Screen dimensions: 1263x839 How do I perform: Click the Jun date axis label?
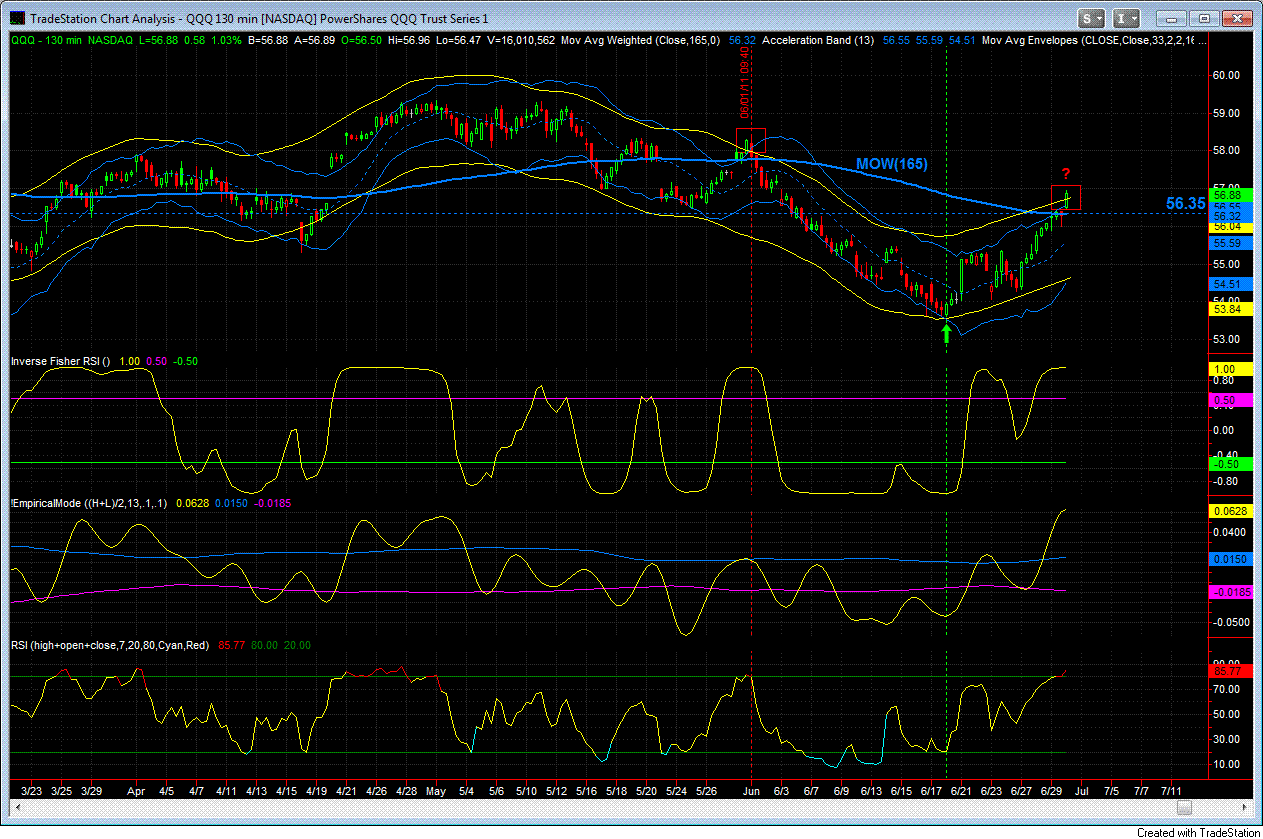tap(751, 790)
